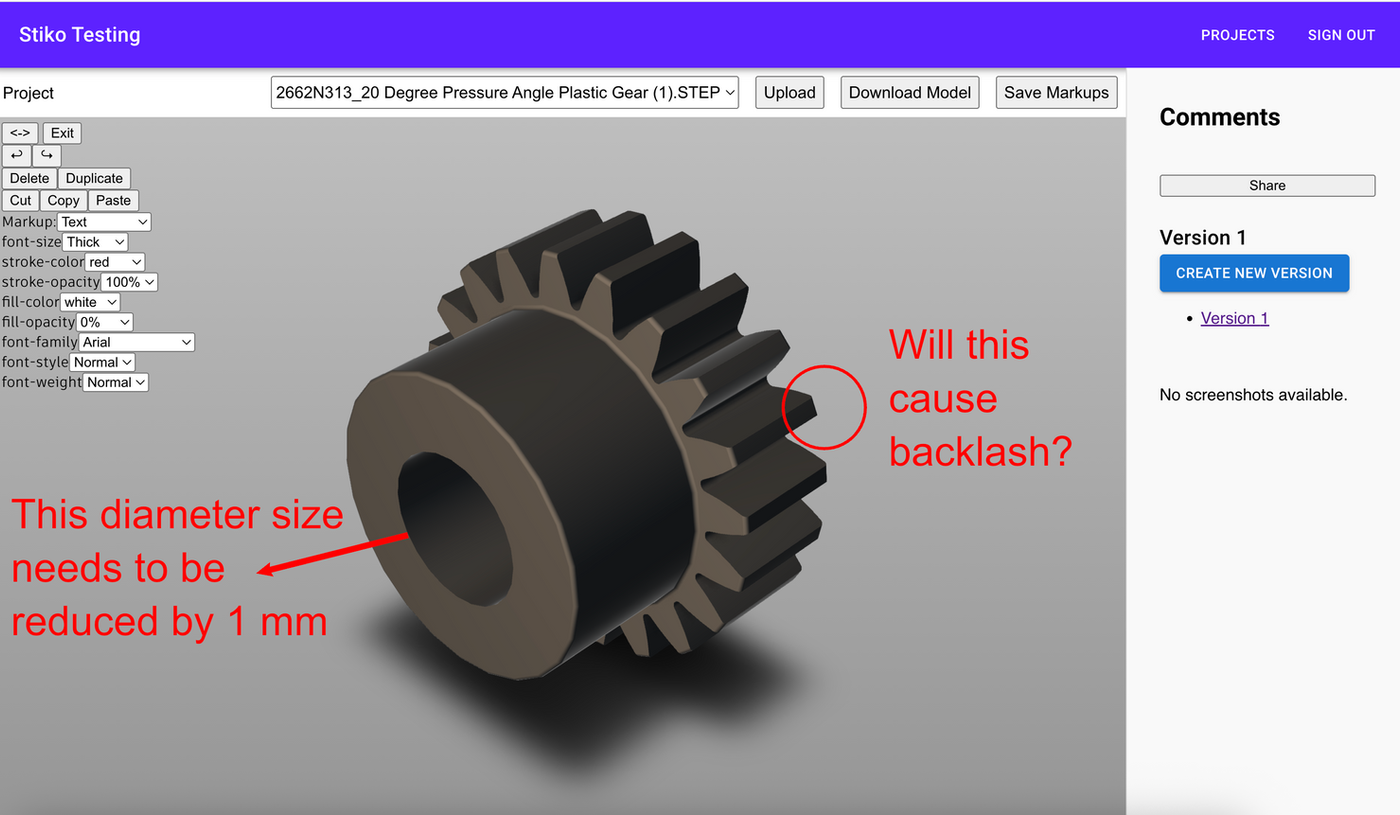Click SIGN OUT in the header
The image size is (1400, 815).
[1341, 35]
